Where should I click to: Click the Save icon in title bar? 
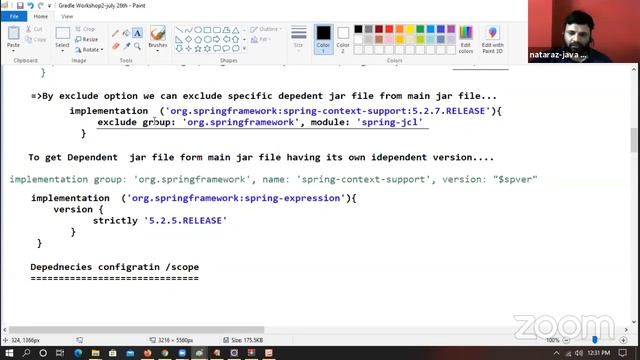pyautogui.click(x=20, y=6)
